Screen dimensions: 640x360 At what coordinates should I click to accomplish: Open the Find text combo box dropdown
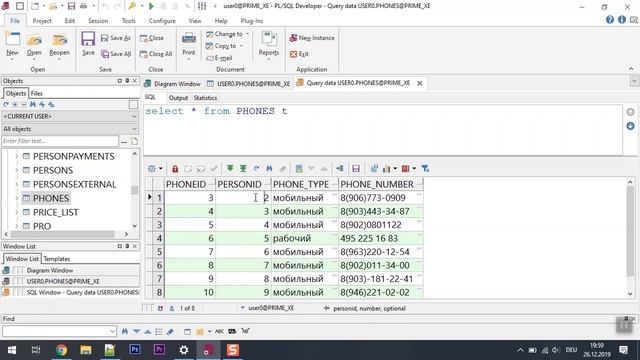113,331
